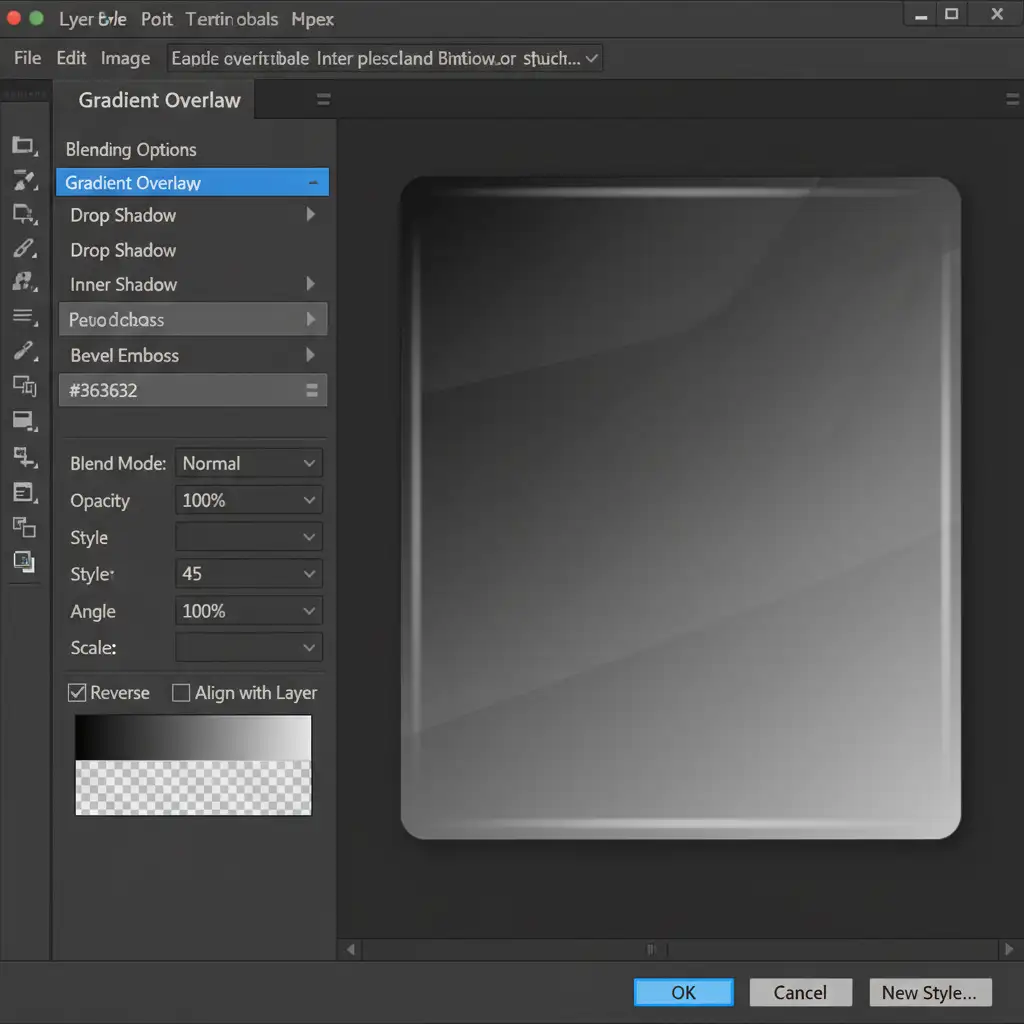Click the list panel icon in toolbar
The width and height of the screenshot is (1024, 1024).
(24, 492)
